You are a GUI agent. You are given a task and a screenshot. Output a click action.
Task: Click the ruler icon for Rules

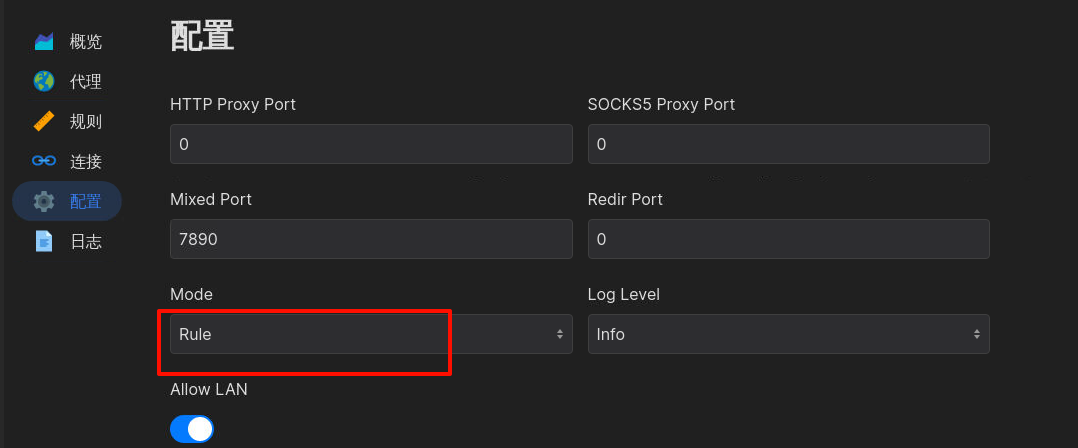(x=44, y=122)
